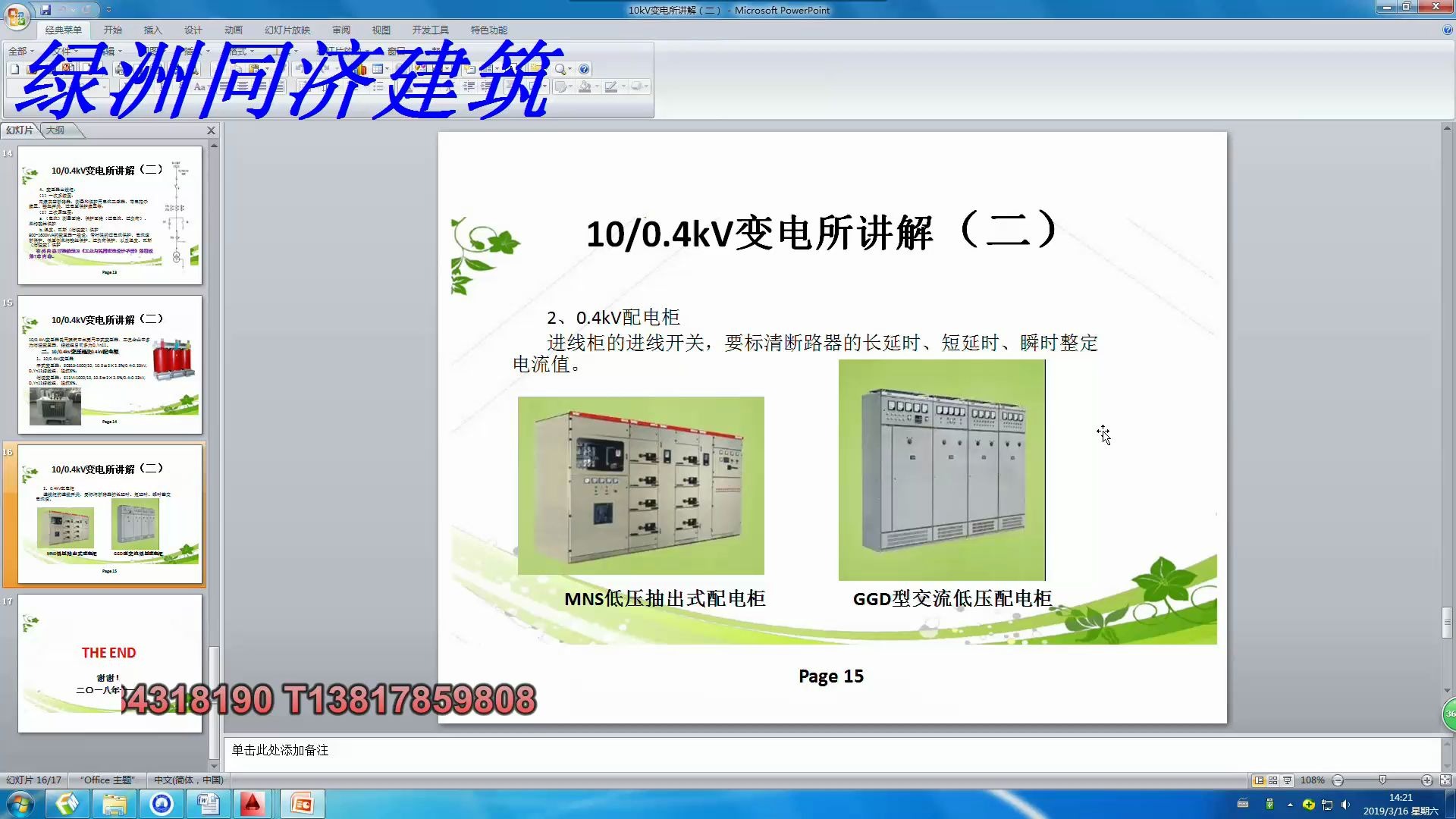This screenshot has width=1456, height=819.
Task: Open the 幻灯片放映 menu
Action: (288, 29)
